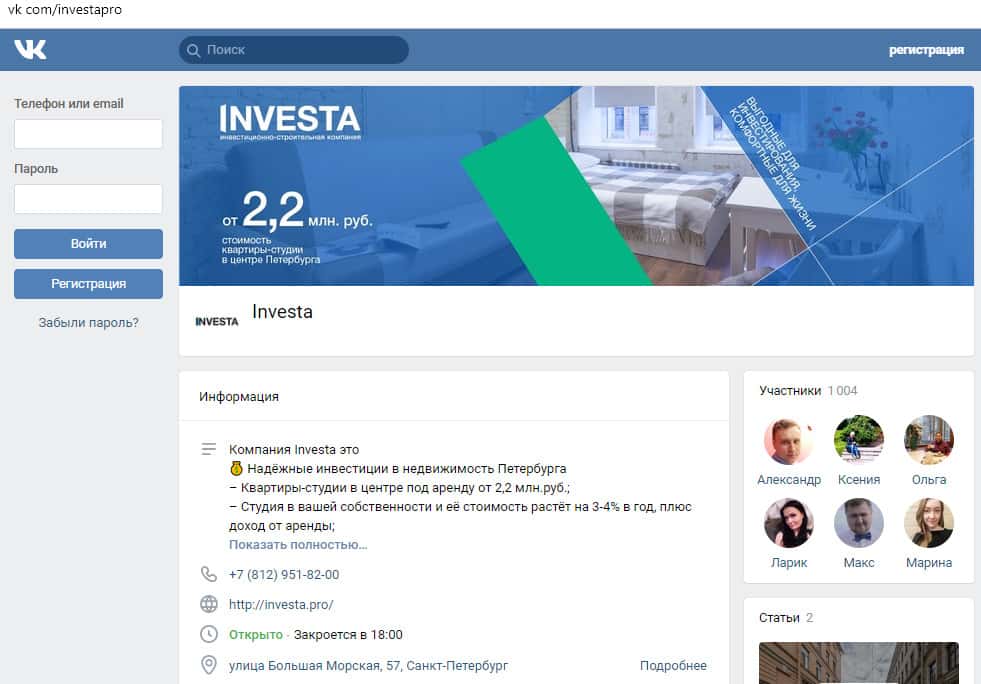This screenshot has width=981, height=684.
Task: Open the small INVESTA group avatar
Action: (216, 321)
